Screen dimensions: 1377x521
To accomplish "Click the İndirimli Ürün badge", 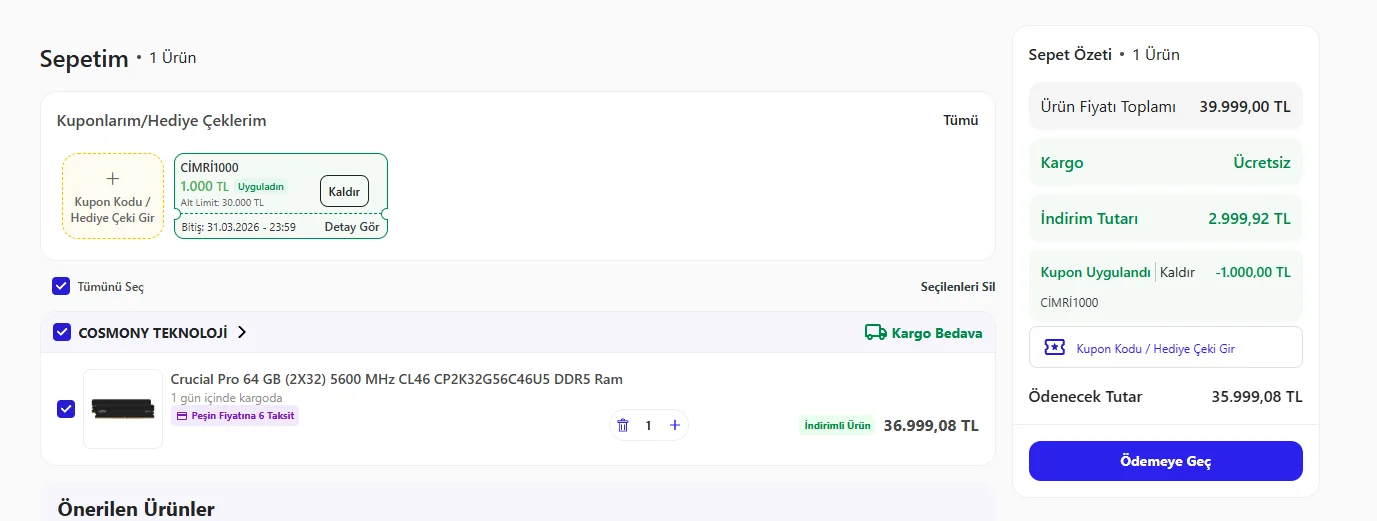I will [x=837, y=425].
